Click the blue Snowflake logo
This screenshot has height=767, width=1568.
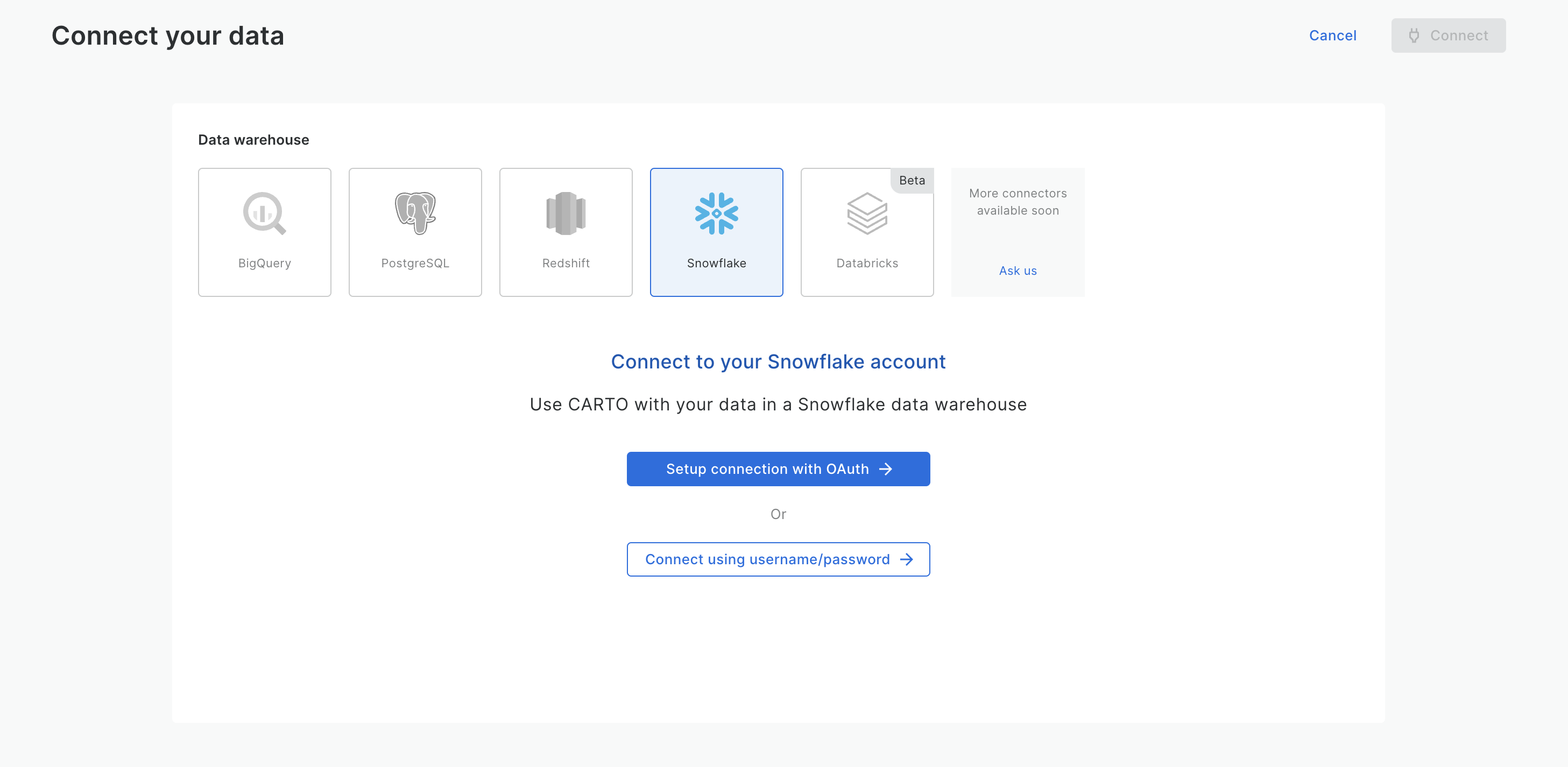point(716,213)
